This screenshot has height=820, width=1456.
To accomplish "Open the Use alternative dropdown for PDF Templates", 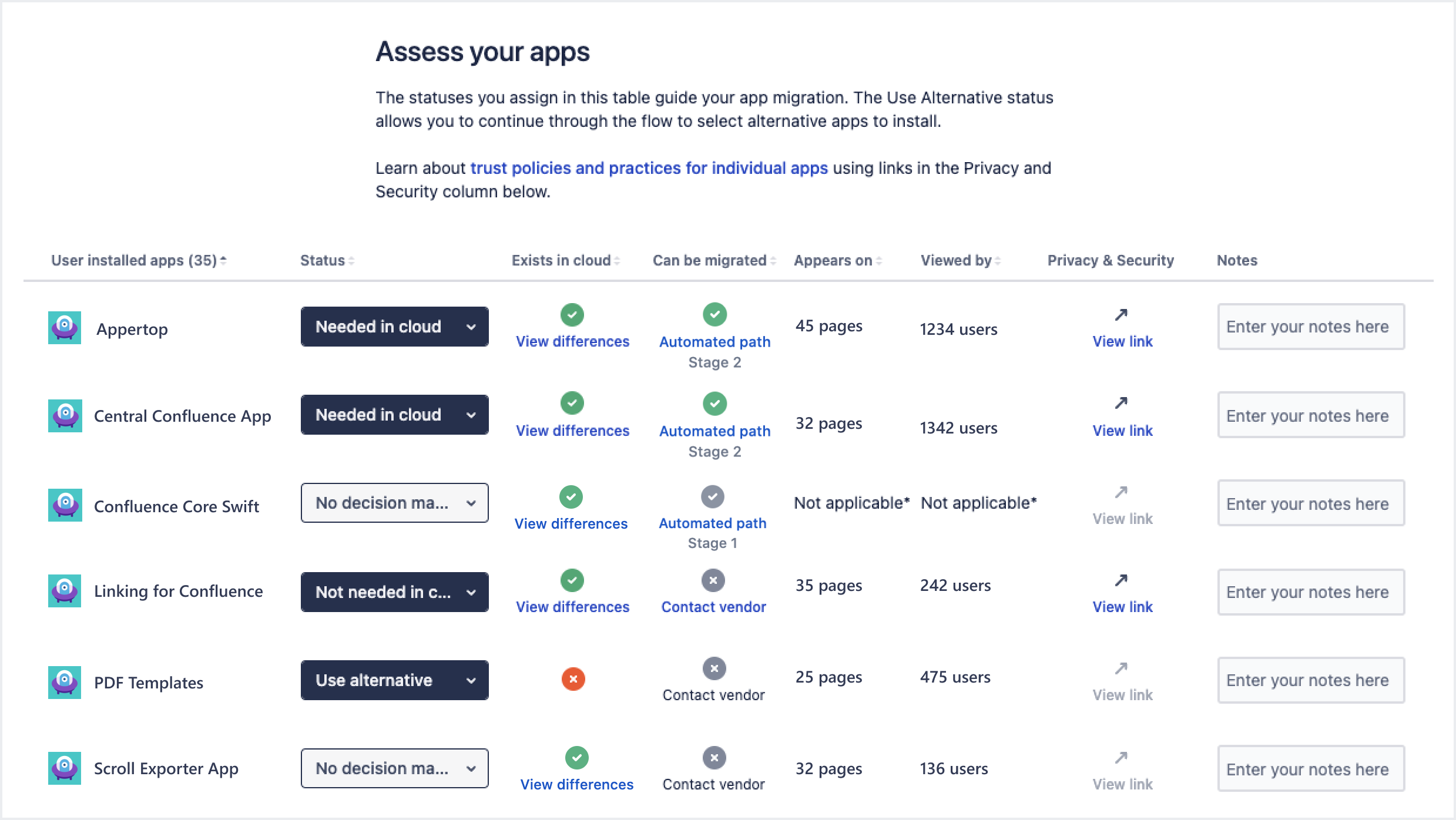I will pos(394,680).
